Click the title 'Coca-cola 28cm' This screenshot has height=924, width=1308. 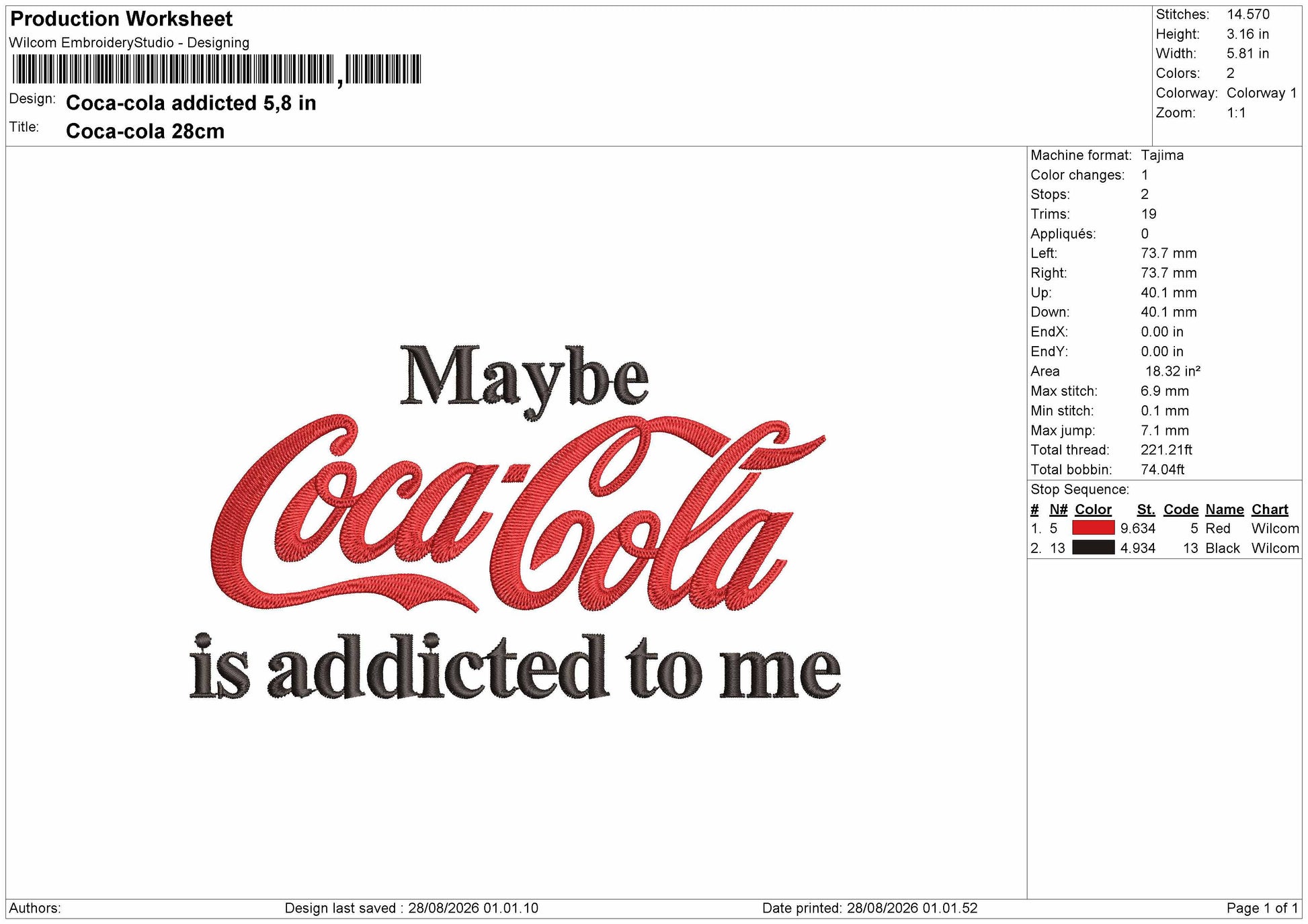[x=145, y=131]
